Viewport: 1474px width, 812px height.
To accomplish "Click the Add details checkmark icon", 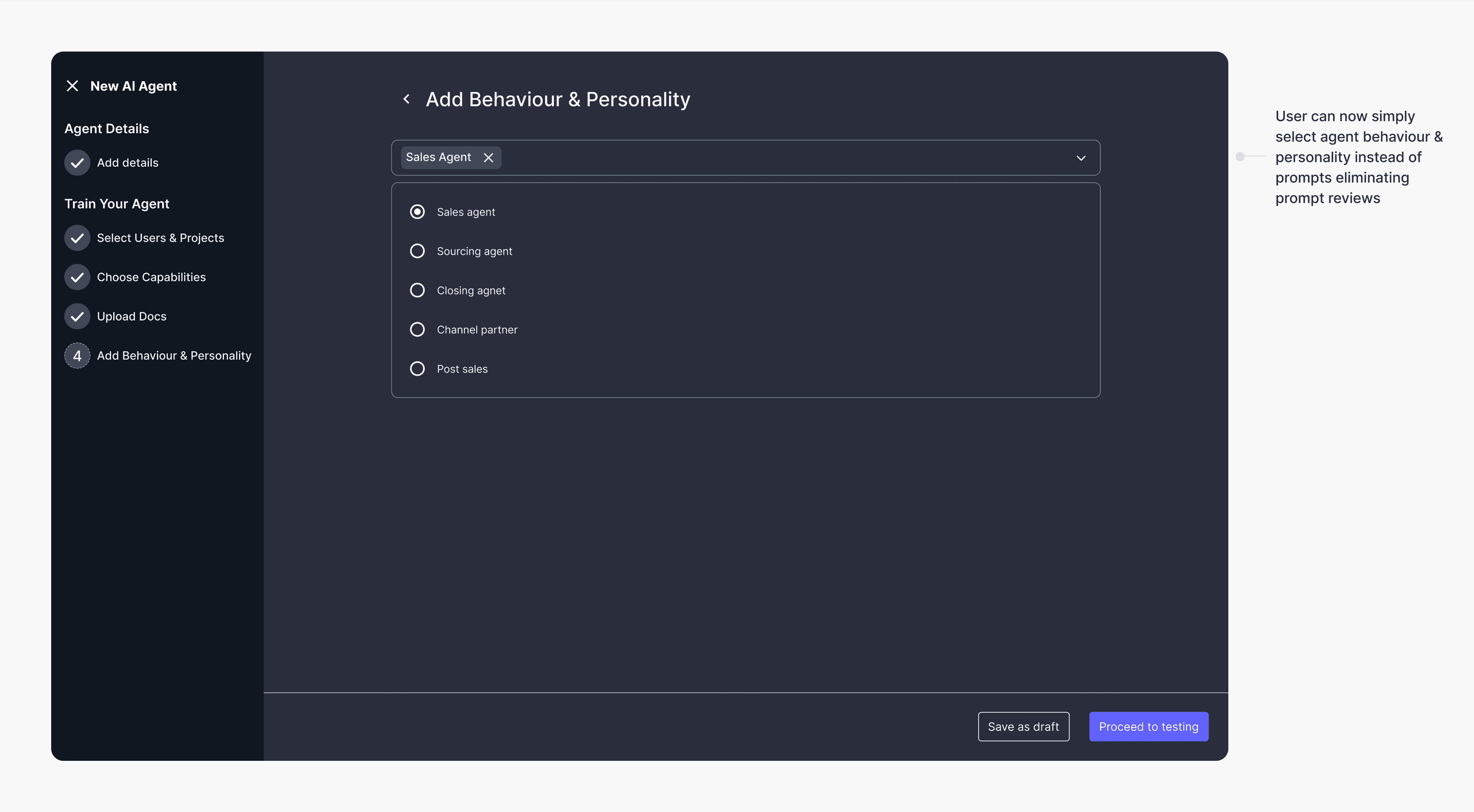I will (77, 162).
